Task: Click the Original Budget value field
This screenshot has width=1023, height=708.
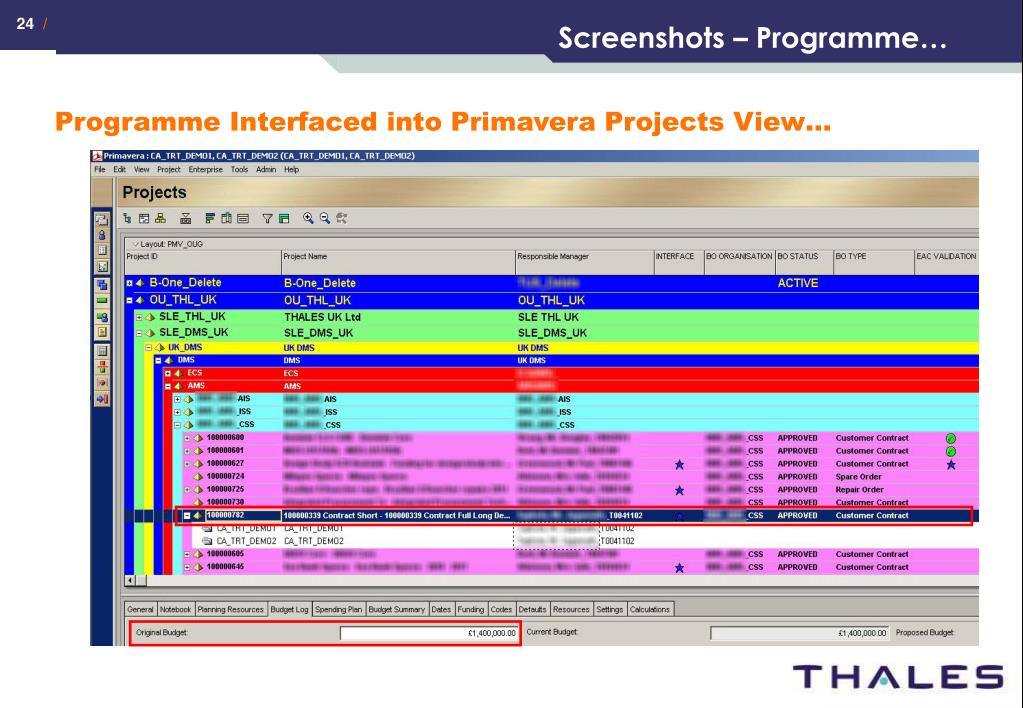Action: click(429, 633)
